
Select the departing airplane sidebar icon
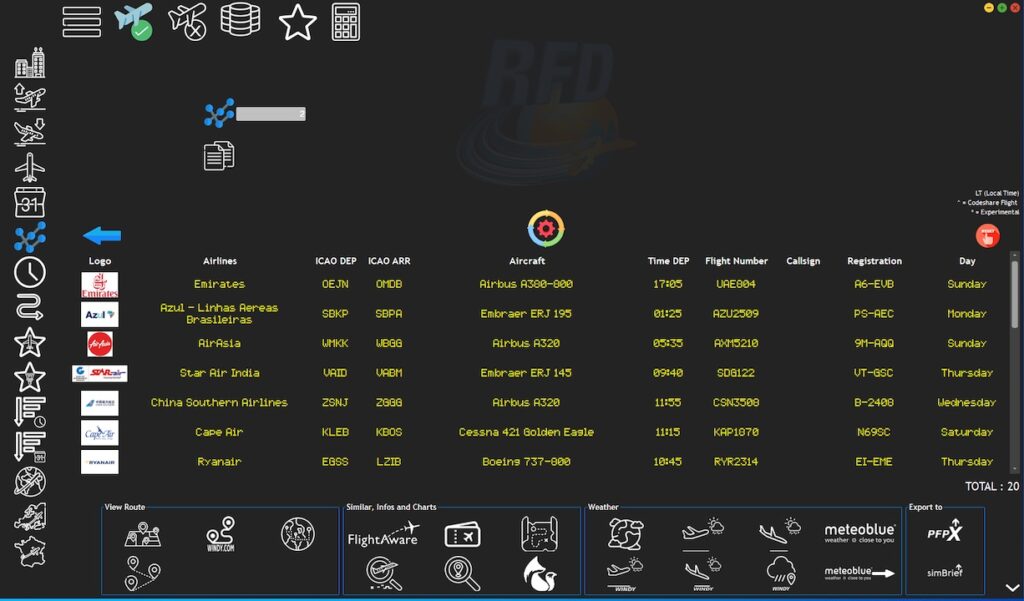pos(30,97)
